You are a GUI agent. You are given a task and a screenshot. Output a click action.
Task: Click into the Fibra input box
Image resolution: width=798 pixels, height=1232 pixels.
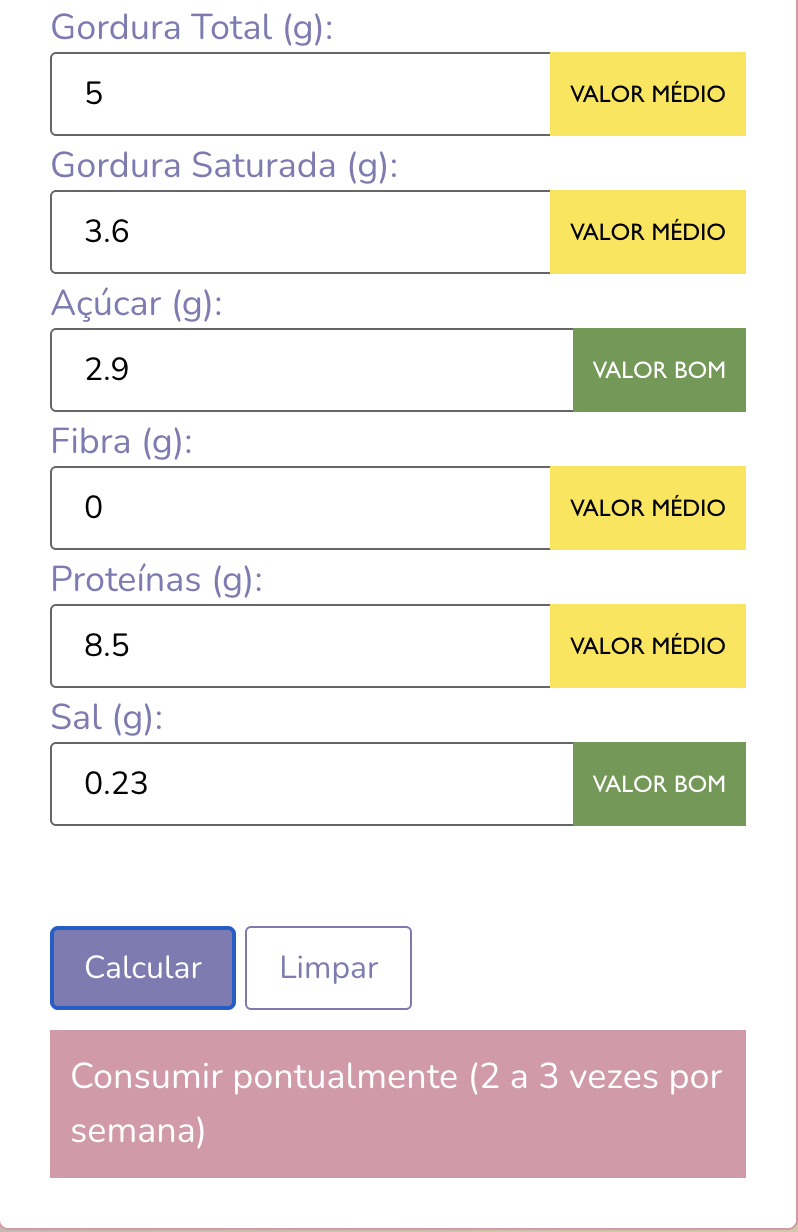click(x=300, y=508)
